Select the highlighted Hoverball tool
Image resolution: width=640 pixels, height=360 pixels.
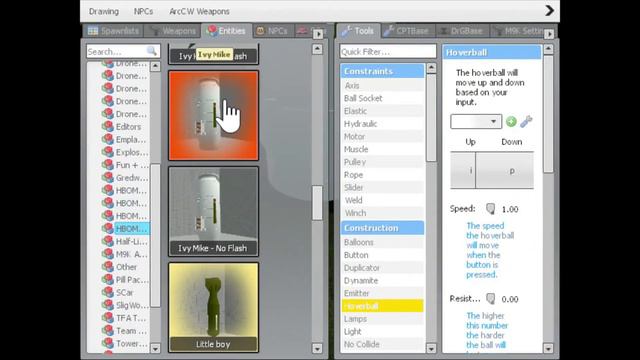pos(382,306)
